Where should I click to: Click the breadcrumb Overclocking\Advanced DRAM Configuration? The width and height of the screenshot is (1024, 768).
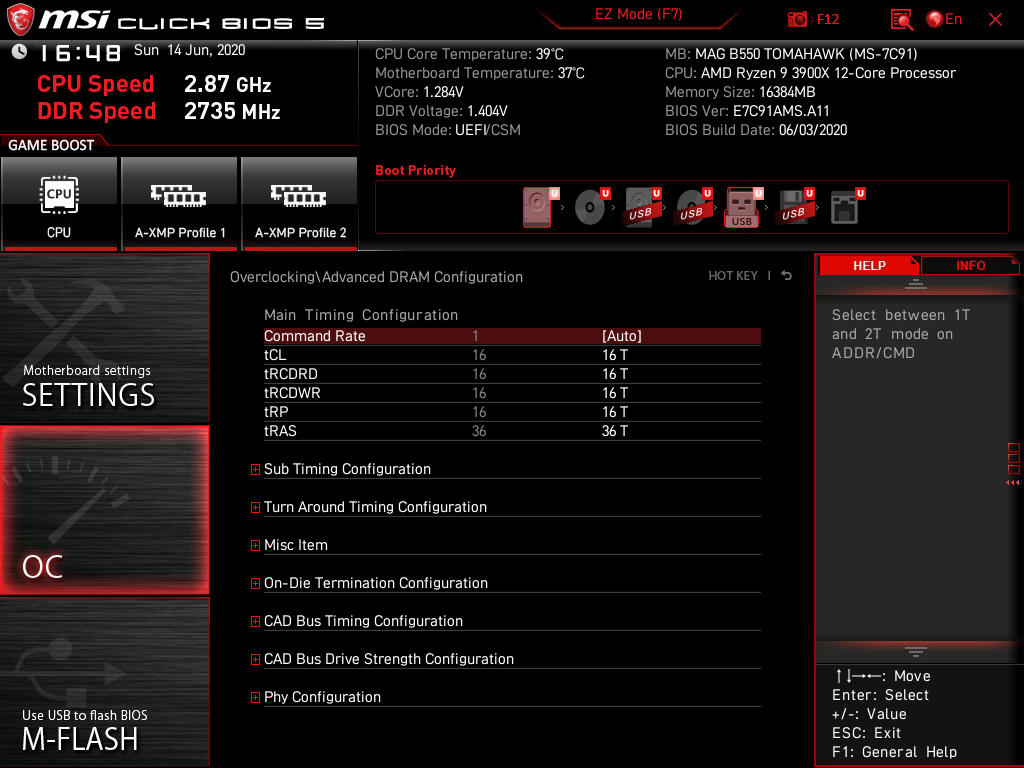point(376,277)
